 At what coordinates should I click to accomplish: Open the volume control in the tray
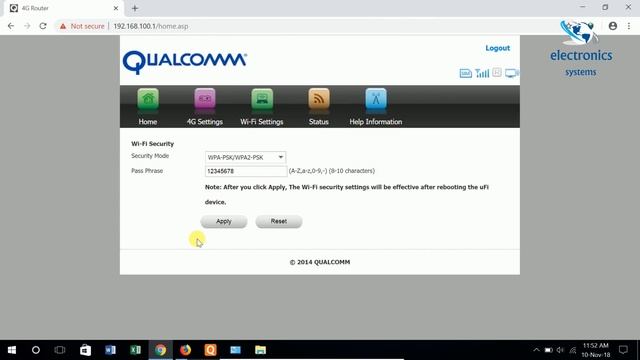[x=560, y=350]
